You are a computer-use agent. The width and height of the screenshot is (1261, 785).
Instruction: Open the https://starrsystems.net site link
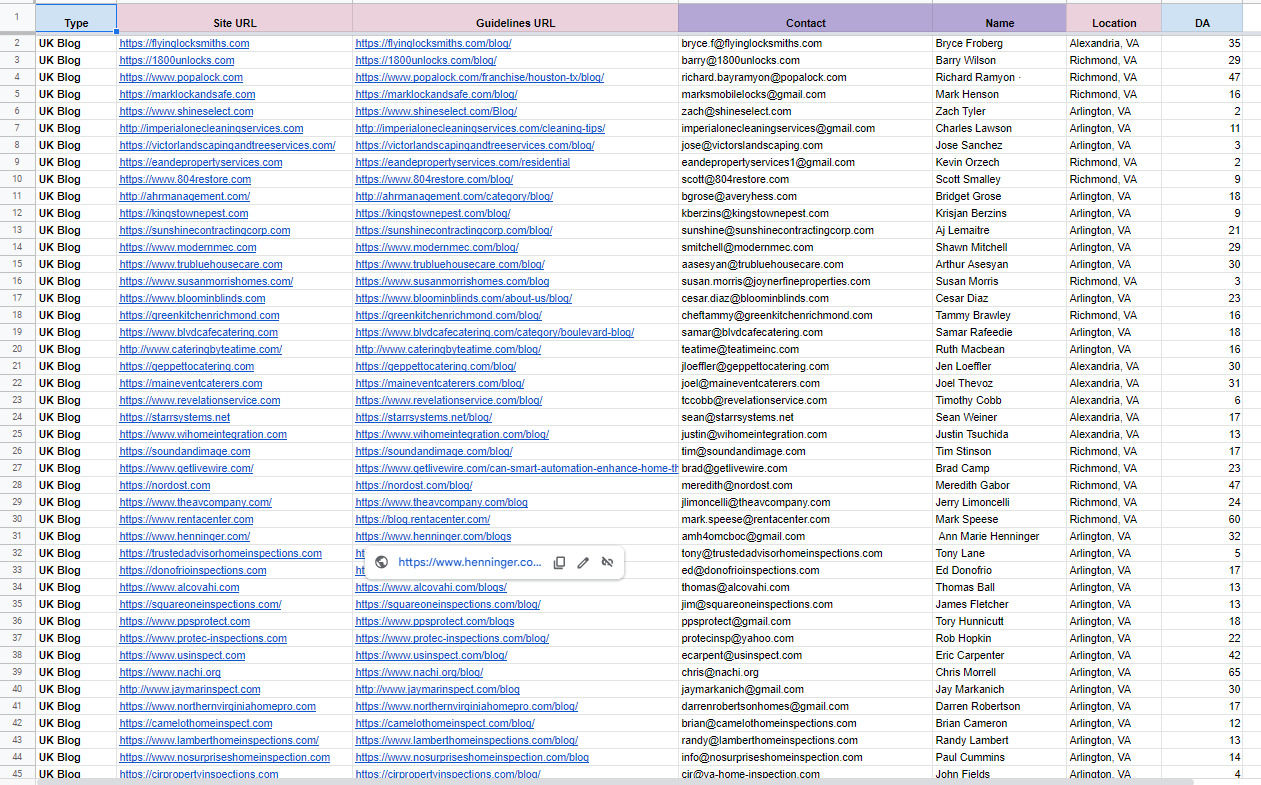pyautogui.click(x=175, y=417)
